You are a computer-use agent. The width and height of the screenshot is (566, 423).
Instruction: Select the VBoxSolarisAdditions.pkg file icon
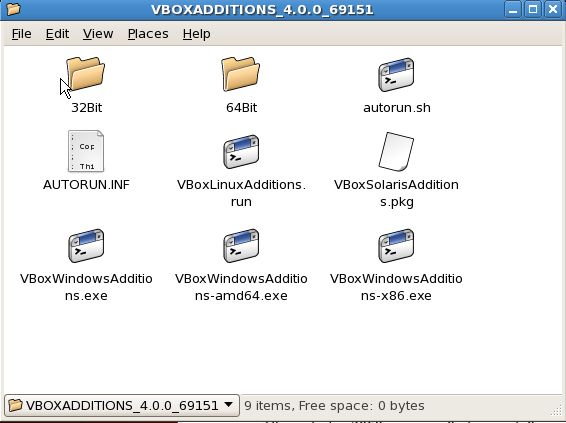click(x=396, y=151)
